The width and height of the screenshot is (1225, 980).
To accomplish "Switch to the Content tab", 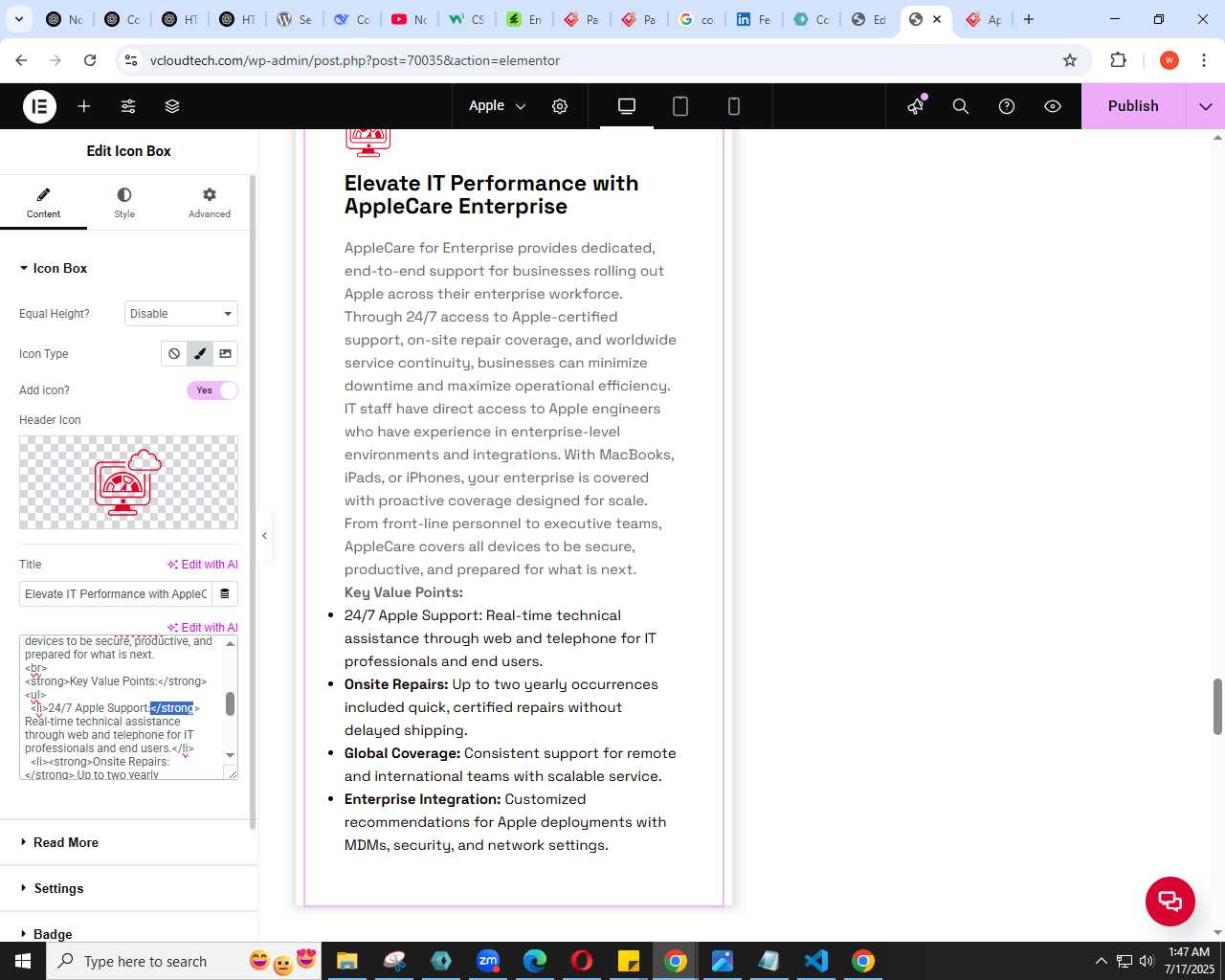I will 43,203.
